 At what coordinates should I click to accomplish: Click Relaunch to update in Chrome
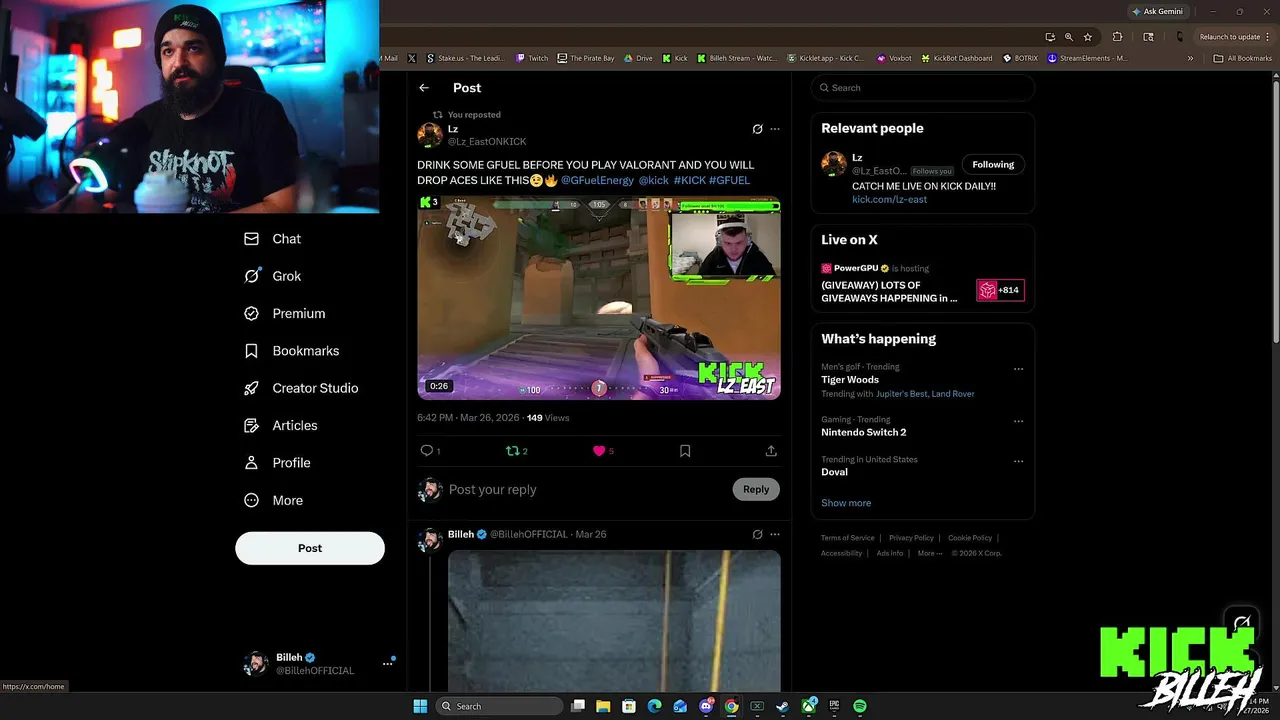tap(1235, 37)
